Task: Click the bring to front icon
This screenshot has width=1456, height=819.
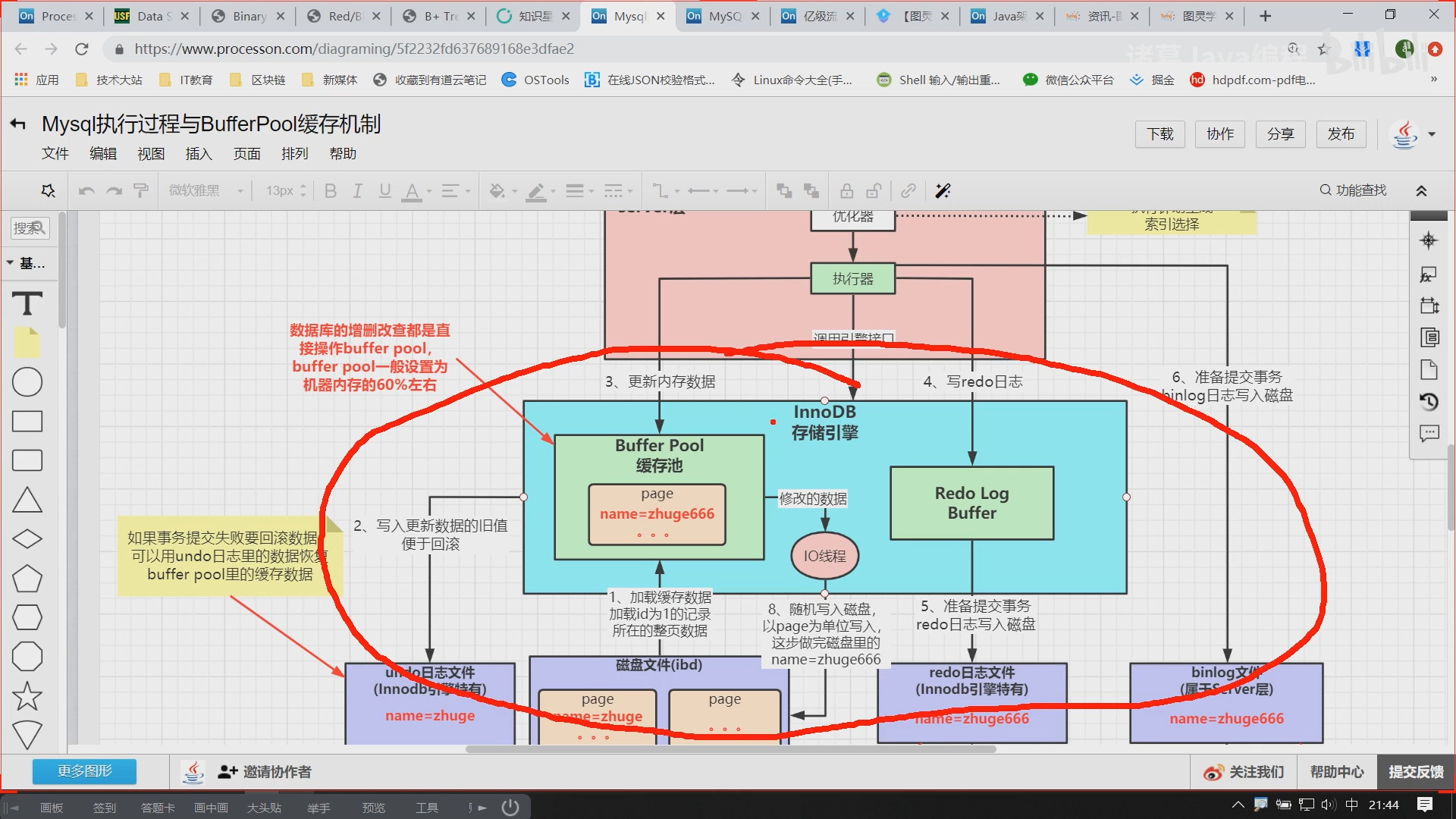Action: tap(784, 191)
